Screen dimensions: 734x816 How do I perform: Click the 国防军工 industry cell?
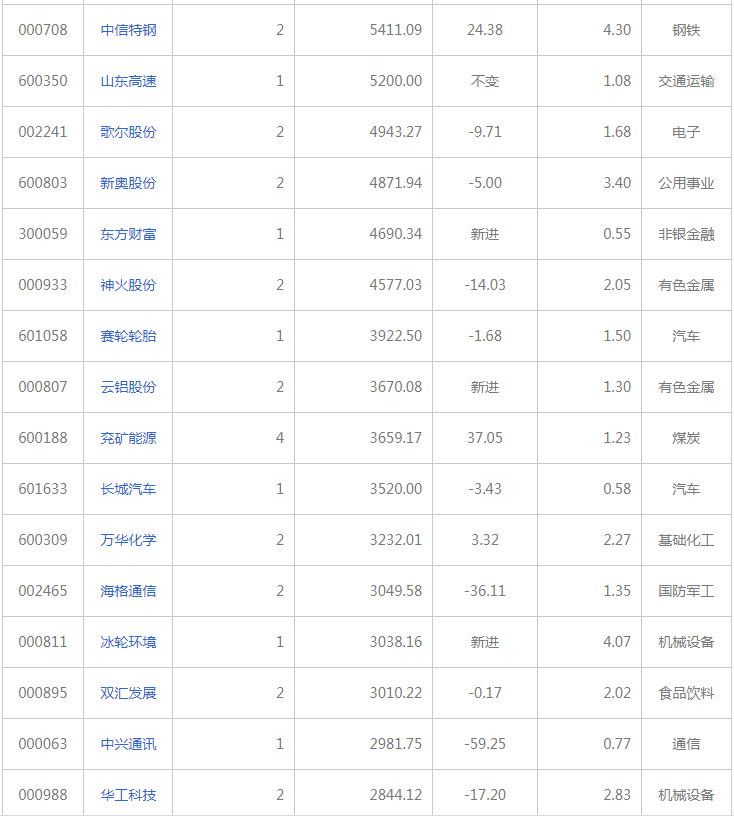click(x=686, y=591)
